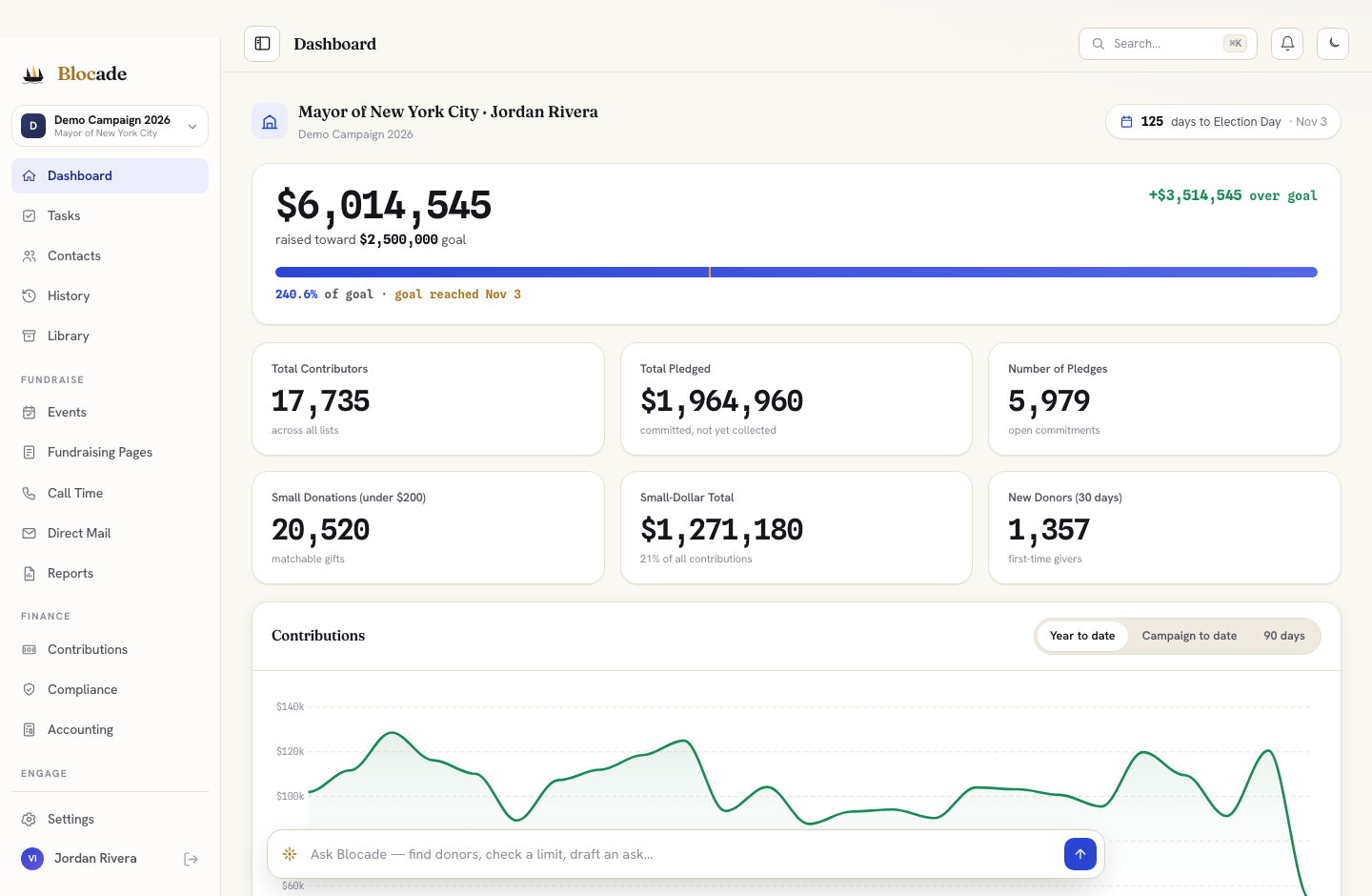Go to Call Time
This screenshot has width=1372, height=896.
pos(110,494)
